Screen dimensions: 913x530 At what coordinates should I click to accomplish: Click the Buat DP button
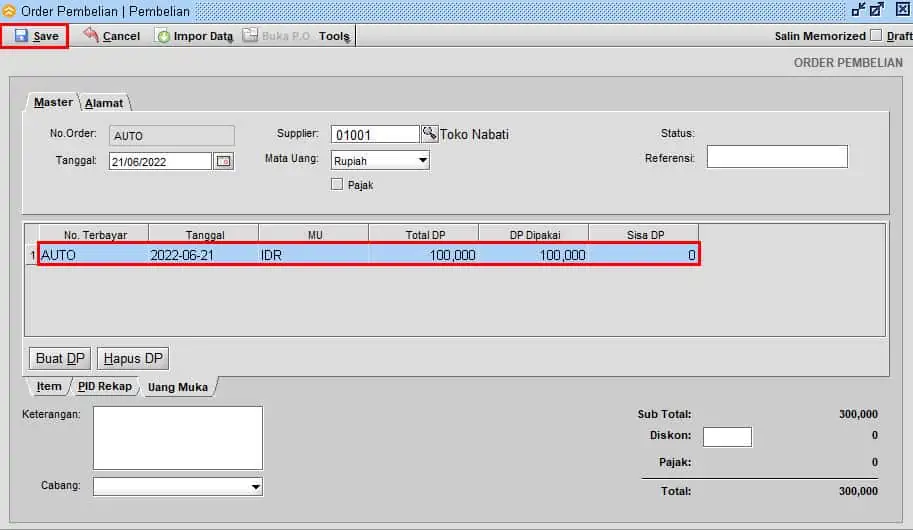60,358
